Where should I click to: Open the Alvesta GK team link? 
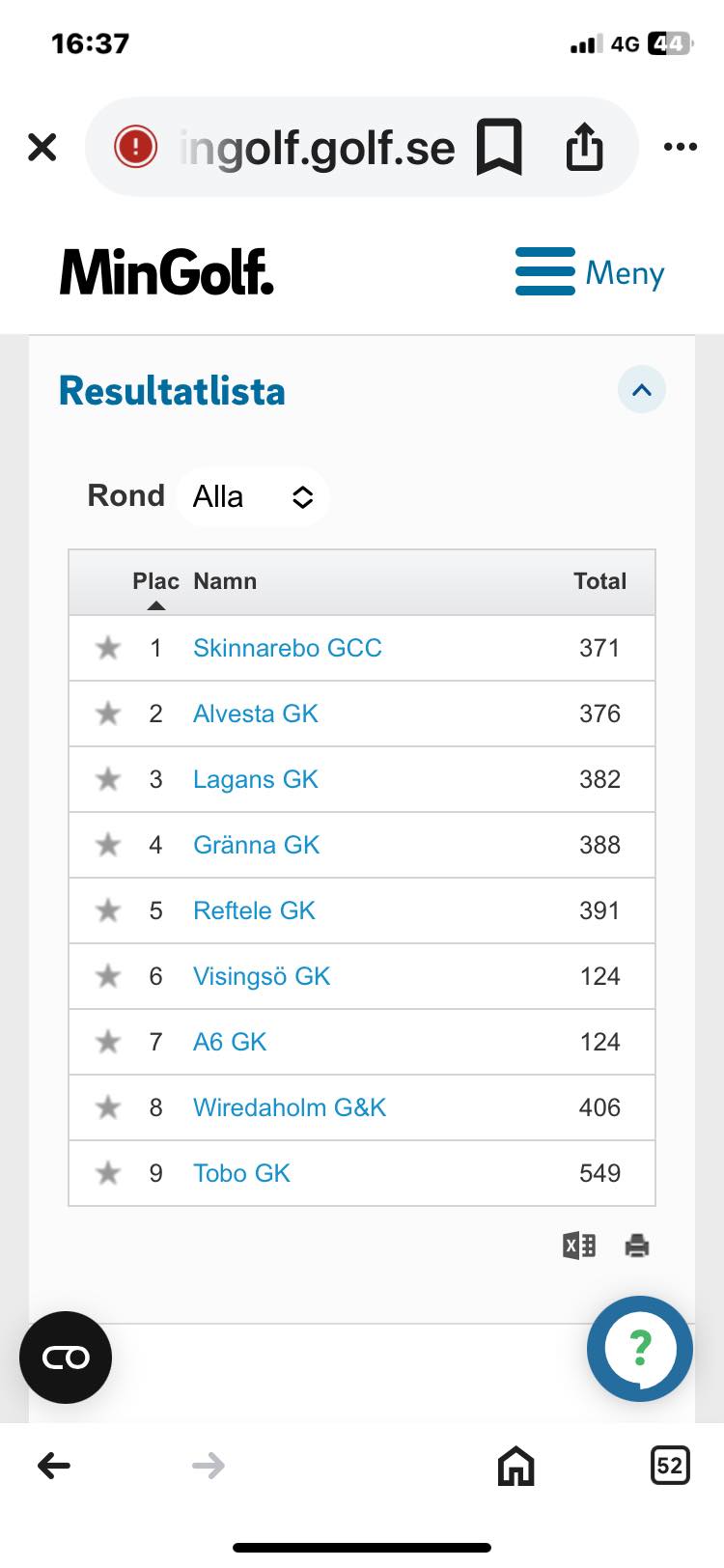click(256, 714)
